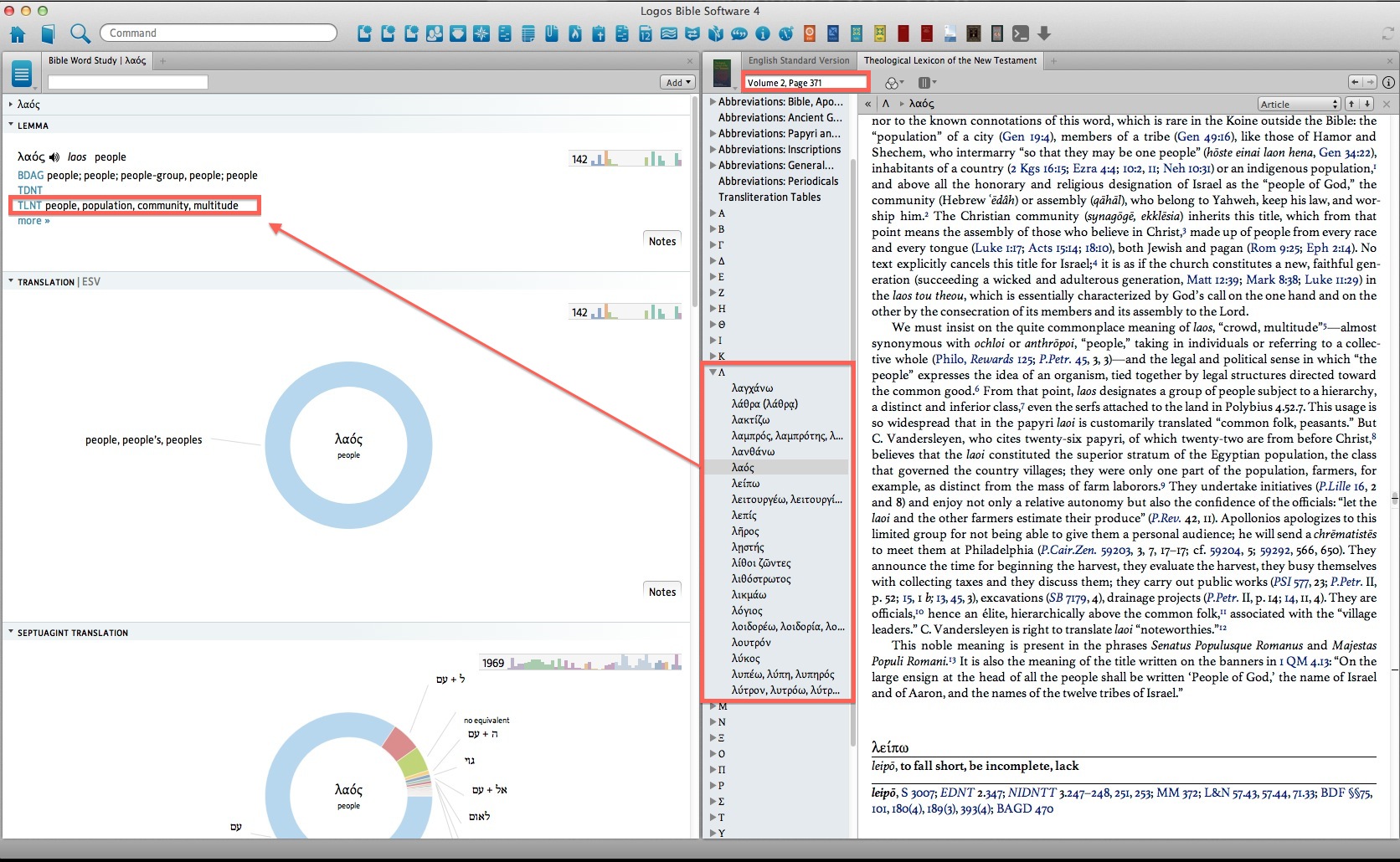Go forward with the right arrow history button
The width and height of the screenshot is (1400, 862).
coord(1370,82)
